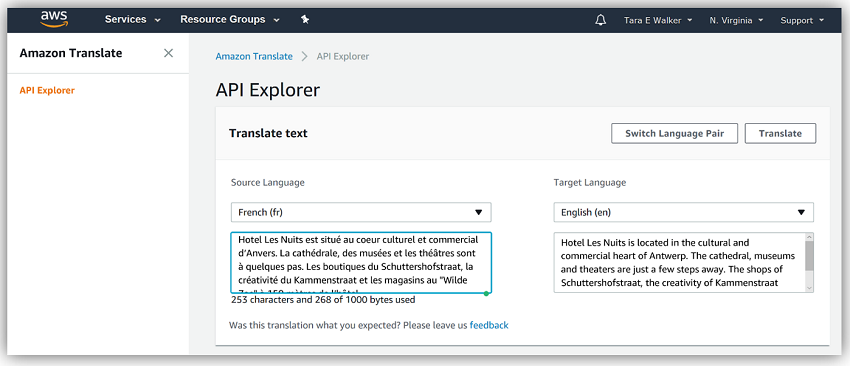
Task: Open the N. Virginia region selector
Action: 736,21
